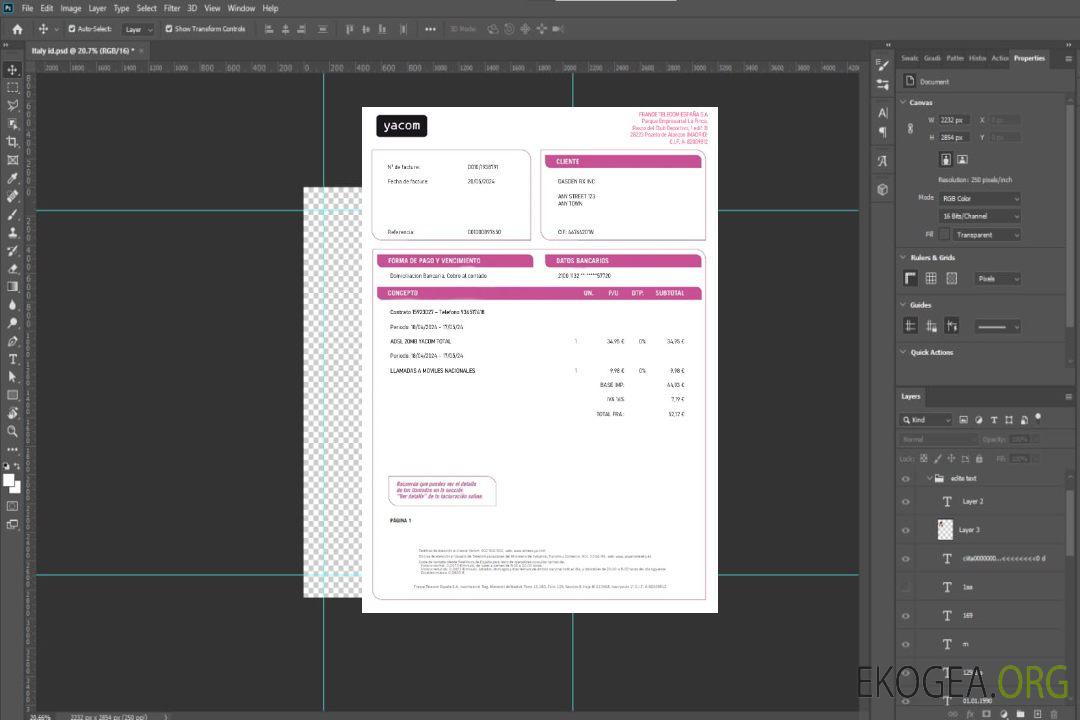Select the Lasso tool
The height and width of the screenshot is (720, 1080).
tap(12, 105)
